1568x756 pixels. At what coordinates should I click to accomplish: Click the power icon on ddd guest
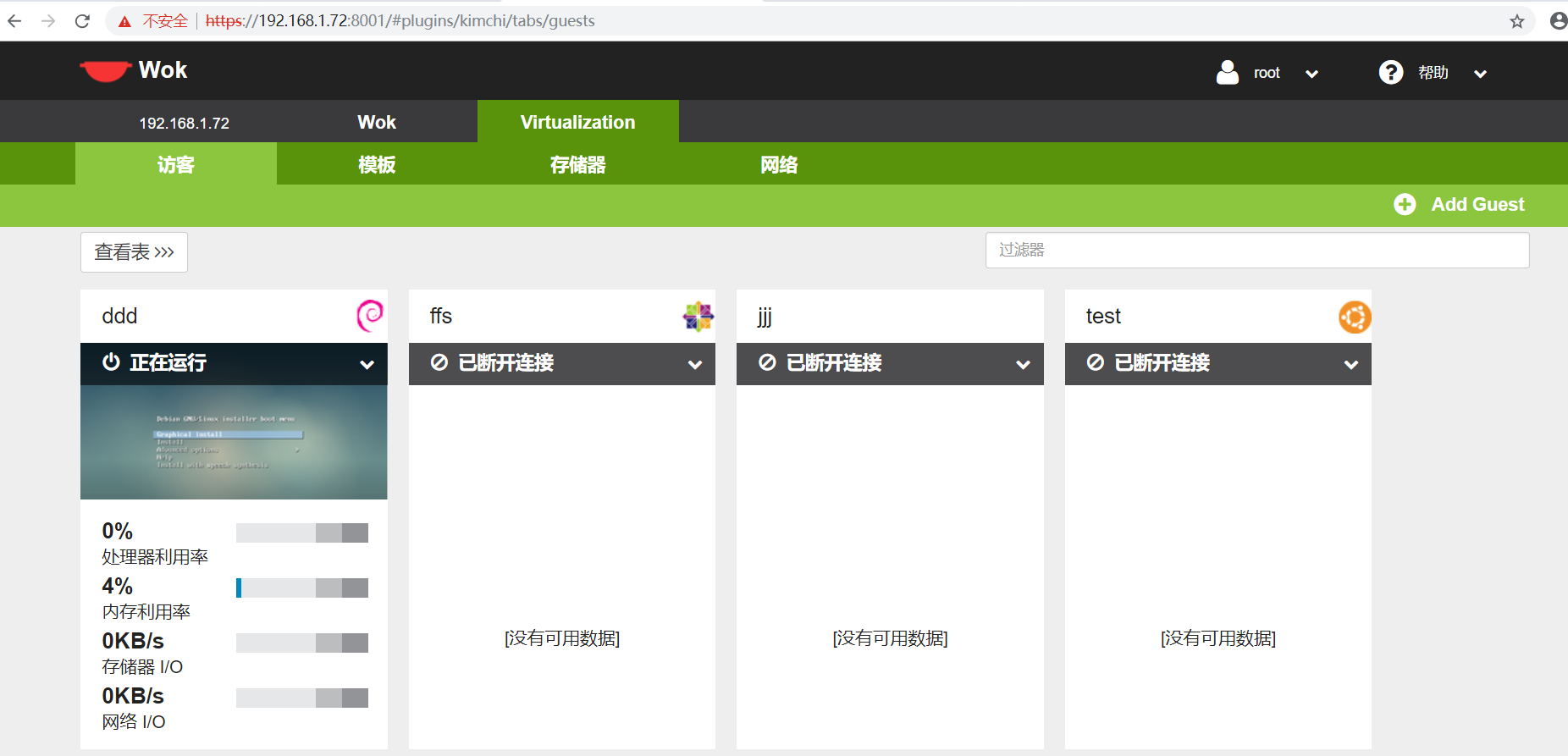(x=111, y=362)
